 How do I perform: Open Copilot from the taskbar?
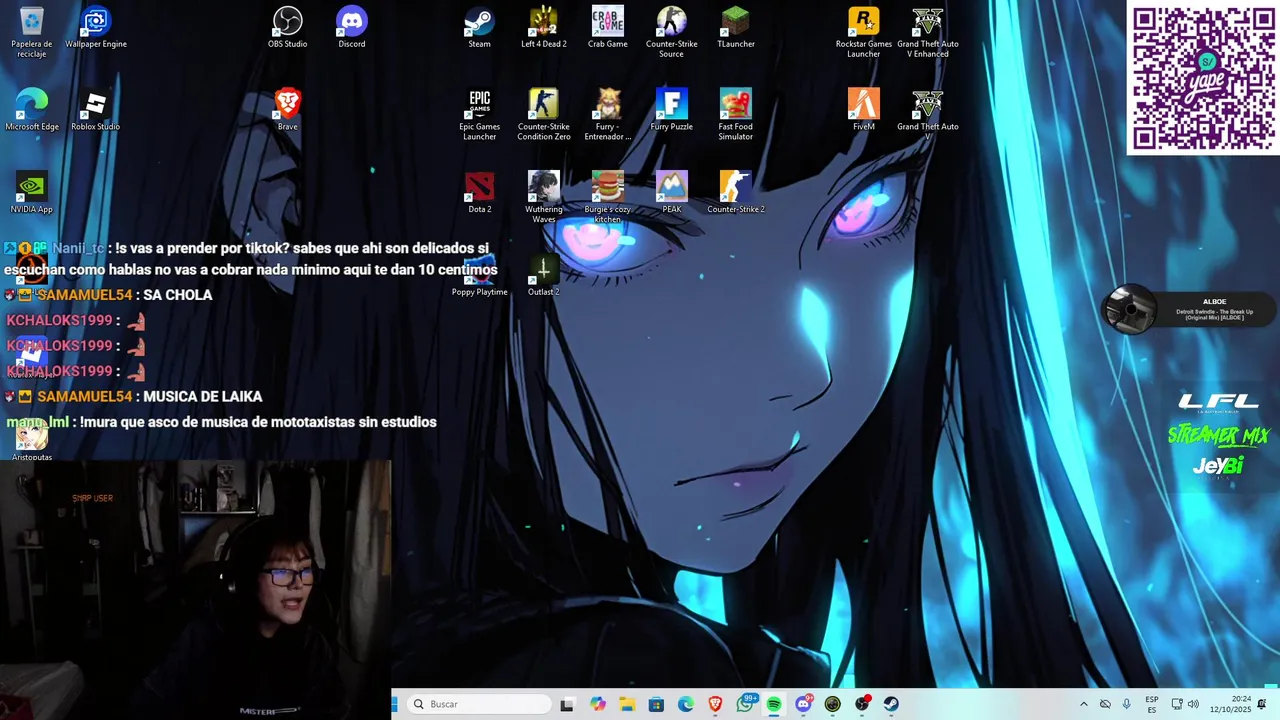598,704
